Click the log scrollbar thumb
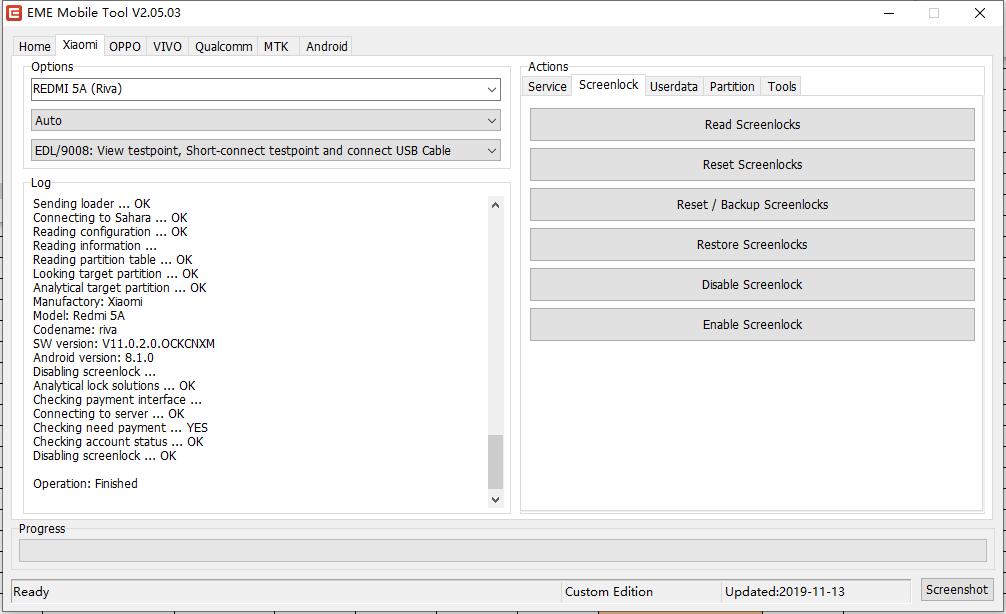This screenshot has height=614, width=1006. click(x=495, y=462)
